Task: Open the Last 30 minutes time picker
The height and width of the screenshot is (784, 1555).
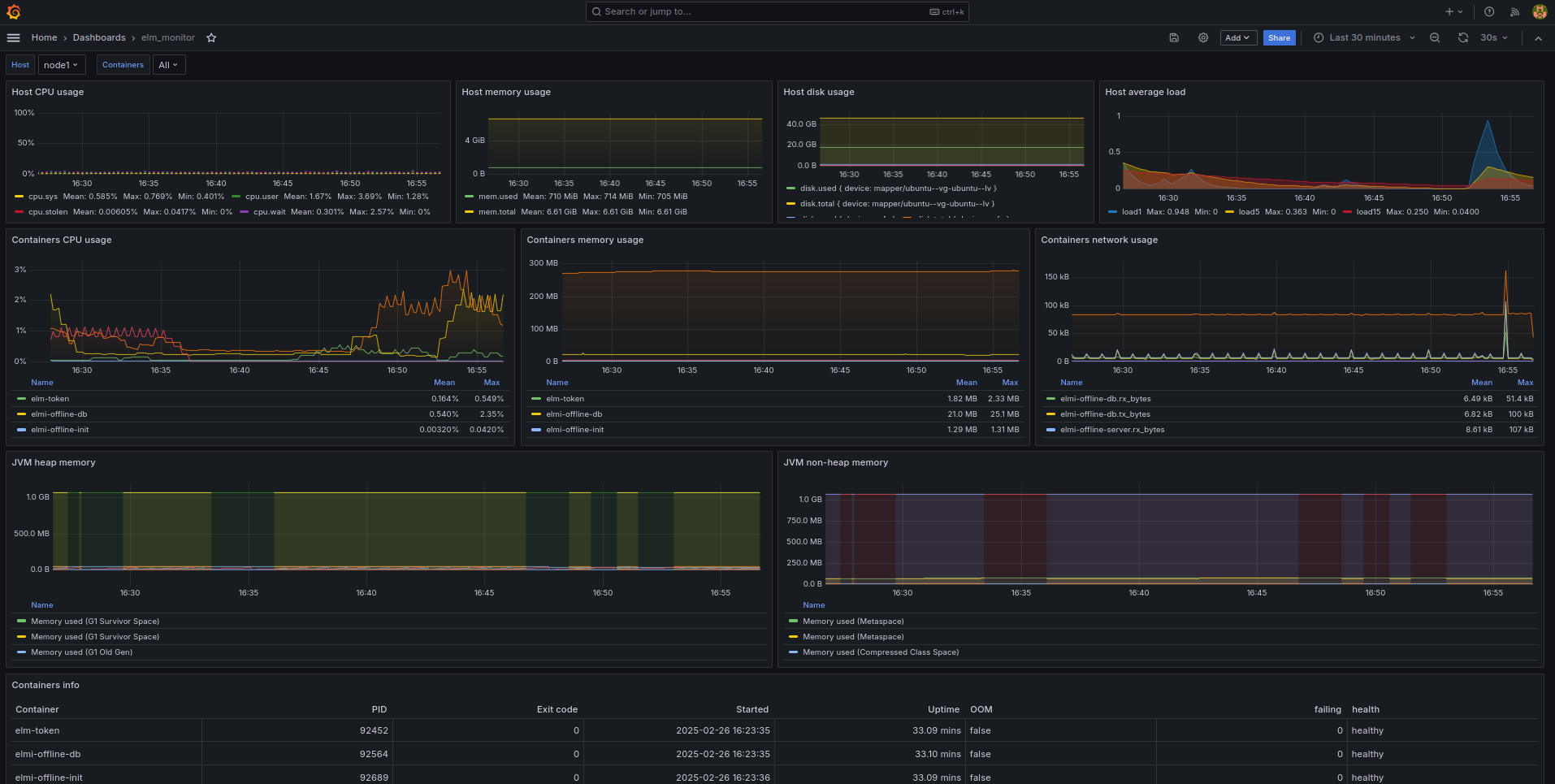Action: click(x=1365, y=38)
